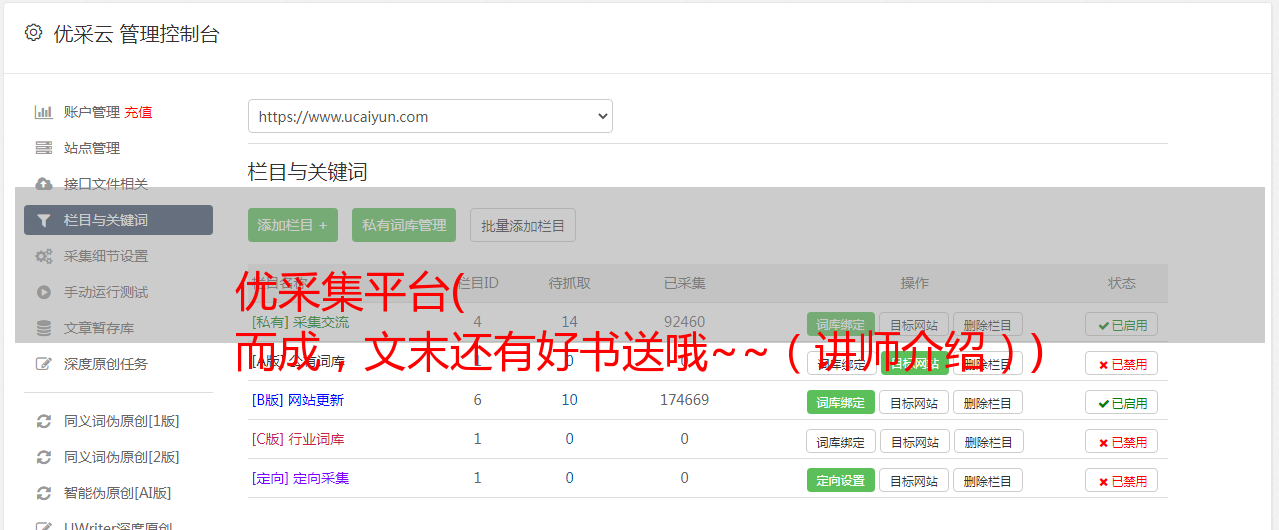The image size is (1279, 530).
Task: Click the [B版] 网站更新 column name
Action: [x=298, y=400]
